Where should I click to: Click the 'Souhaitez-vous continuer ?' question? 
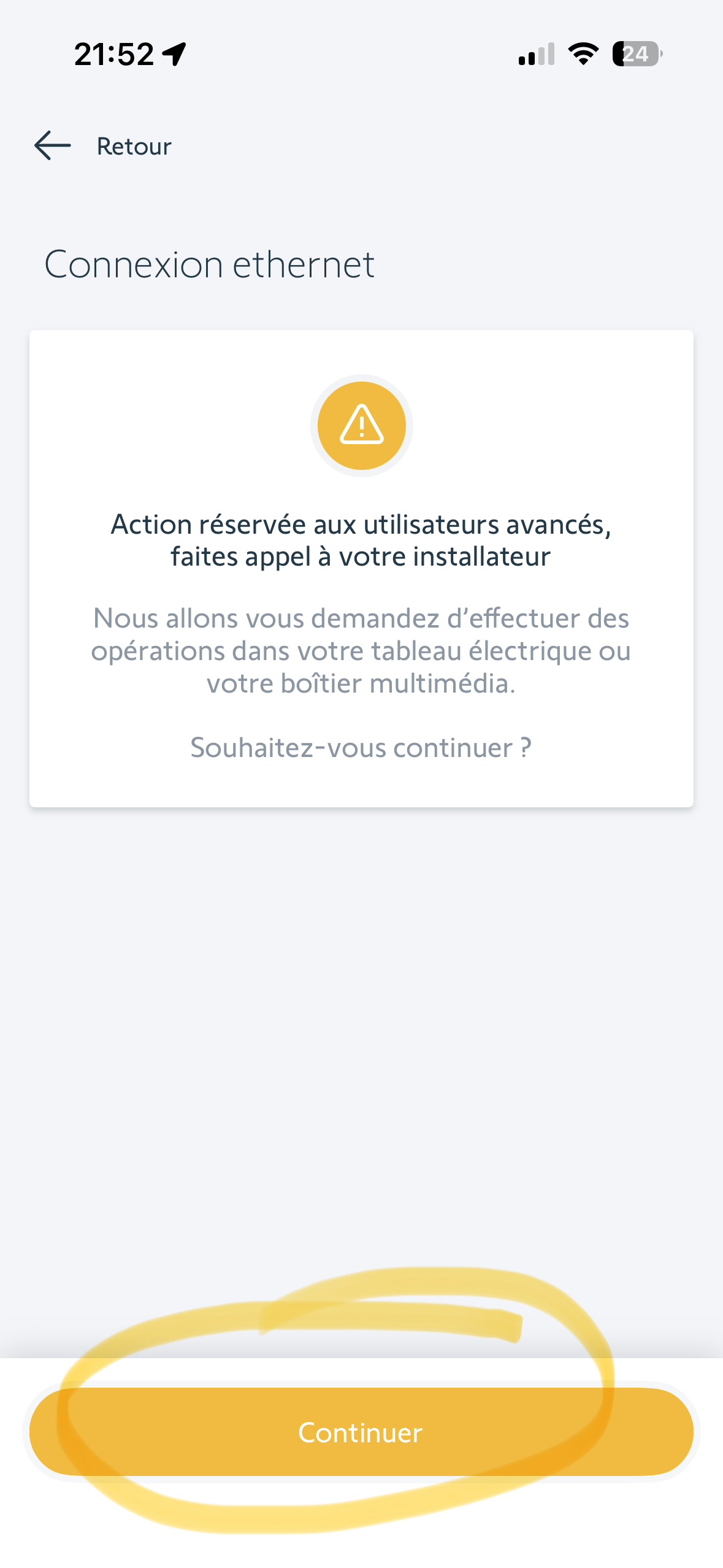pos(361,748)
